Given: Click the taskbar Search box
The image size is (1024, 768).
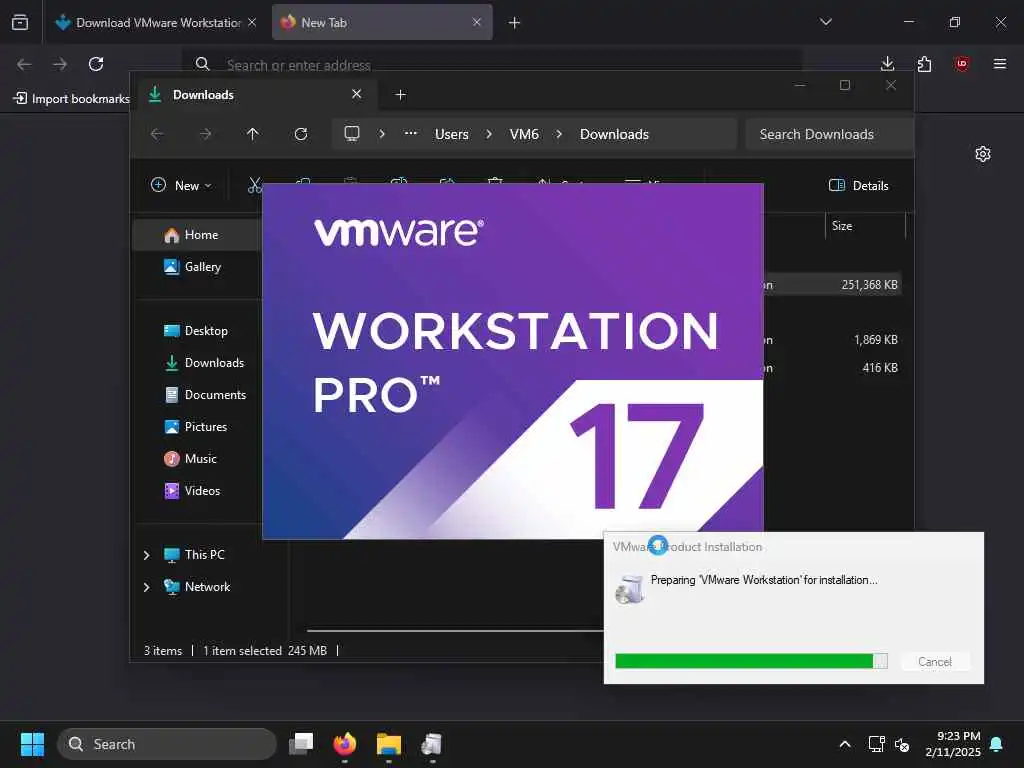Looking at the screenshot, I should 167,744.
